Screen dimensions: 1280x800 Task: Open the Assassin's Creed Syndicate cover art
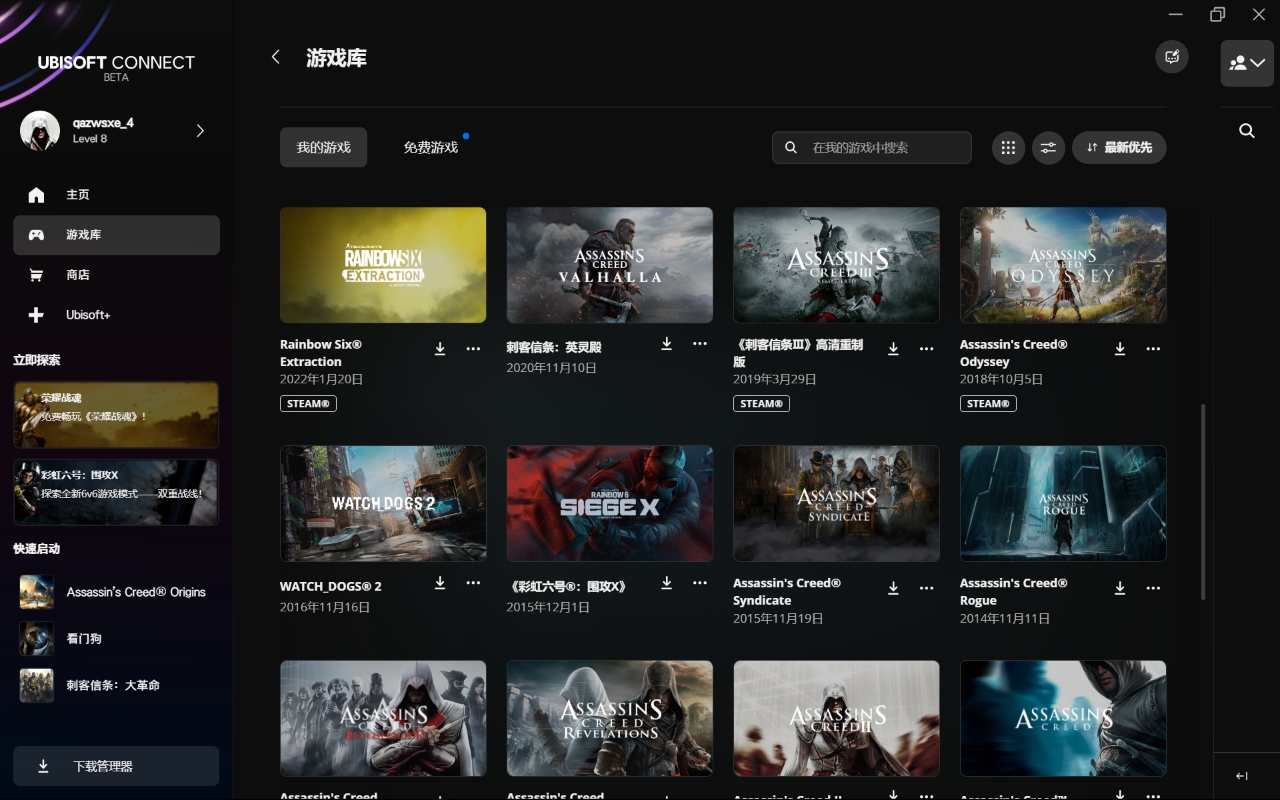point(836,503)
